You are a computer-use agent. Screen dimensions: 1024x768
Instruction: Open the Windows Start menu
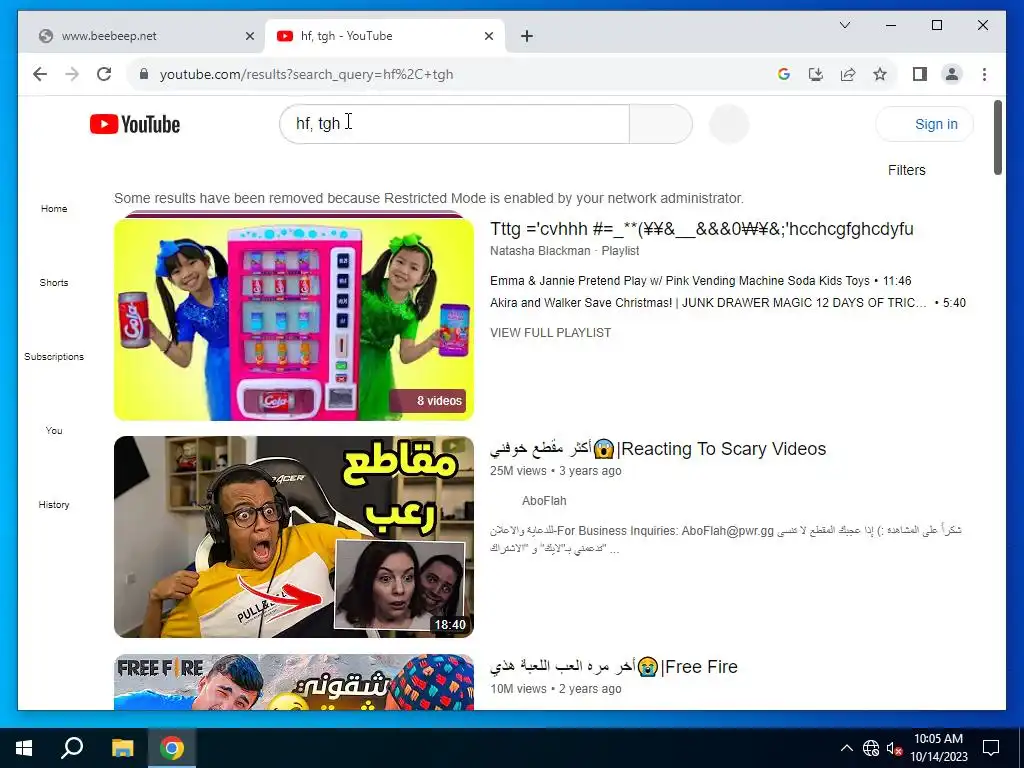[x=24, y=748]
